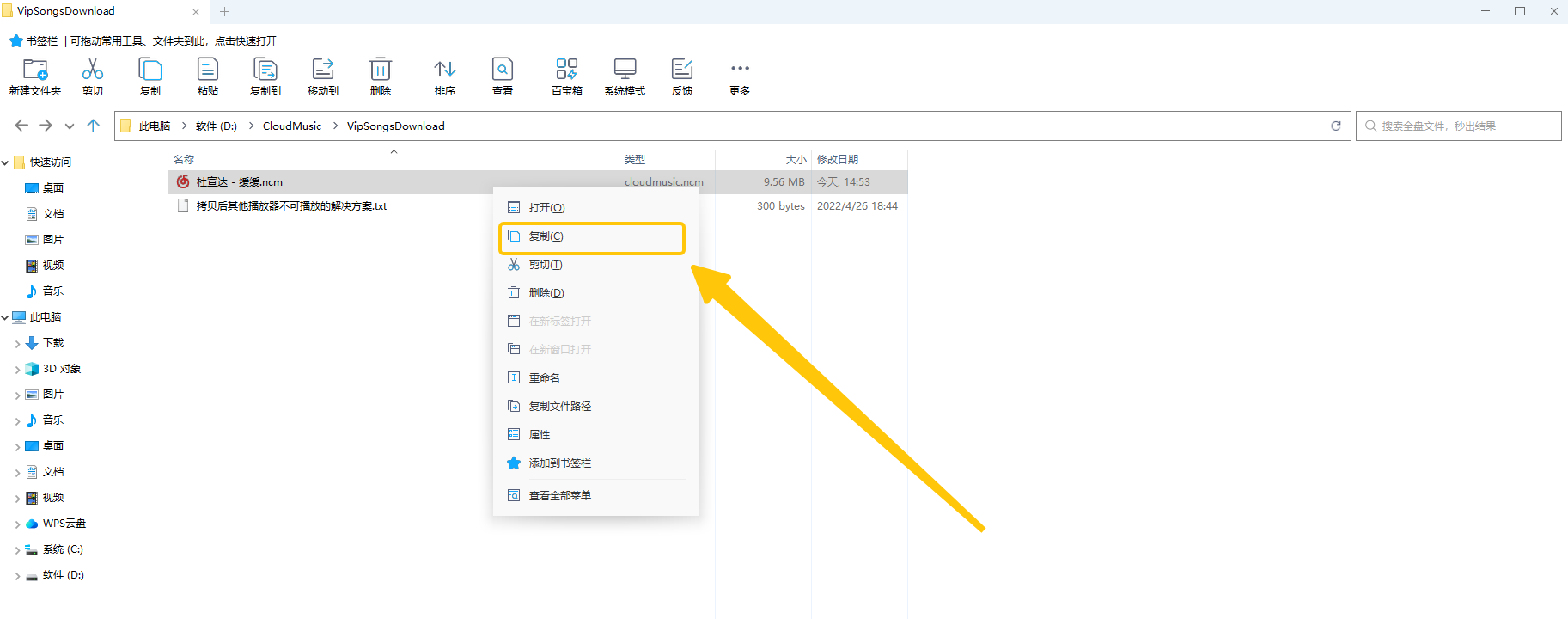Expand the WPS云盘 tree node
This screenshot has height=619, width=1568.
tap(18, 524)
